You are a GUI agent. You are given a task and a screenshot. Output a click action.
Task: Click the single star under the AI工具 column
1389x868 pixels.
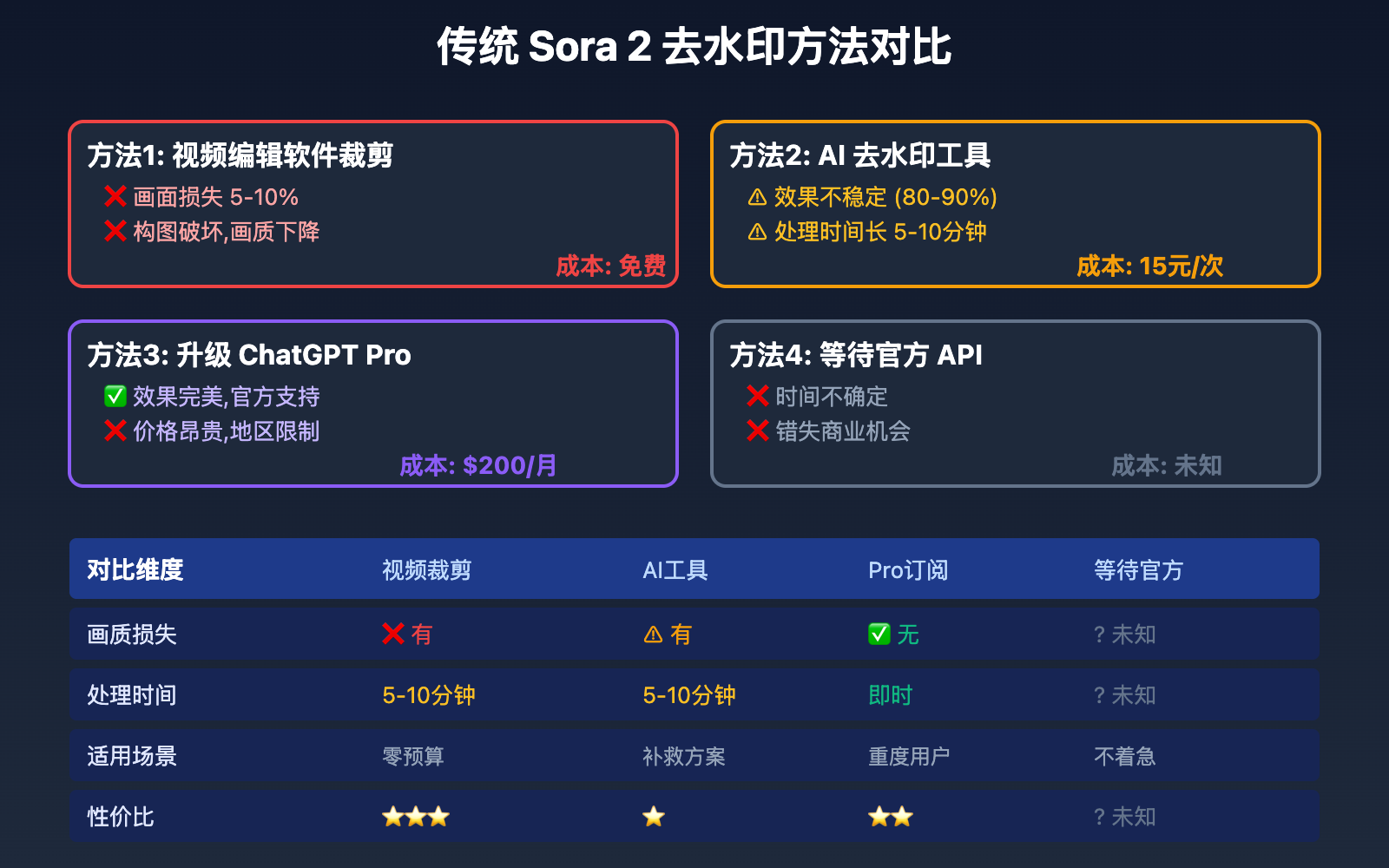pyautogui.click(x=654, y=817)
